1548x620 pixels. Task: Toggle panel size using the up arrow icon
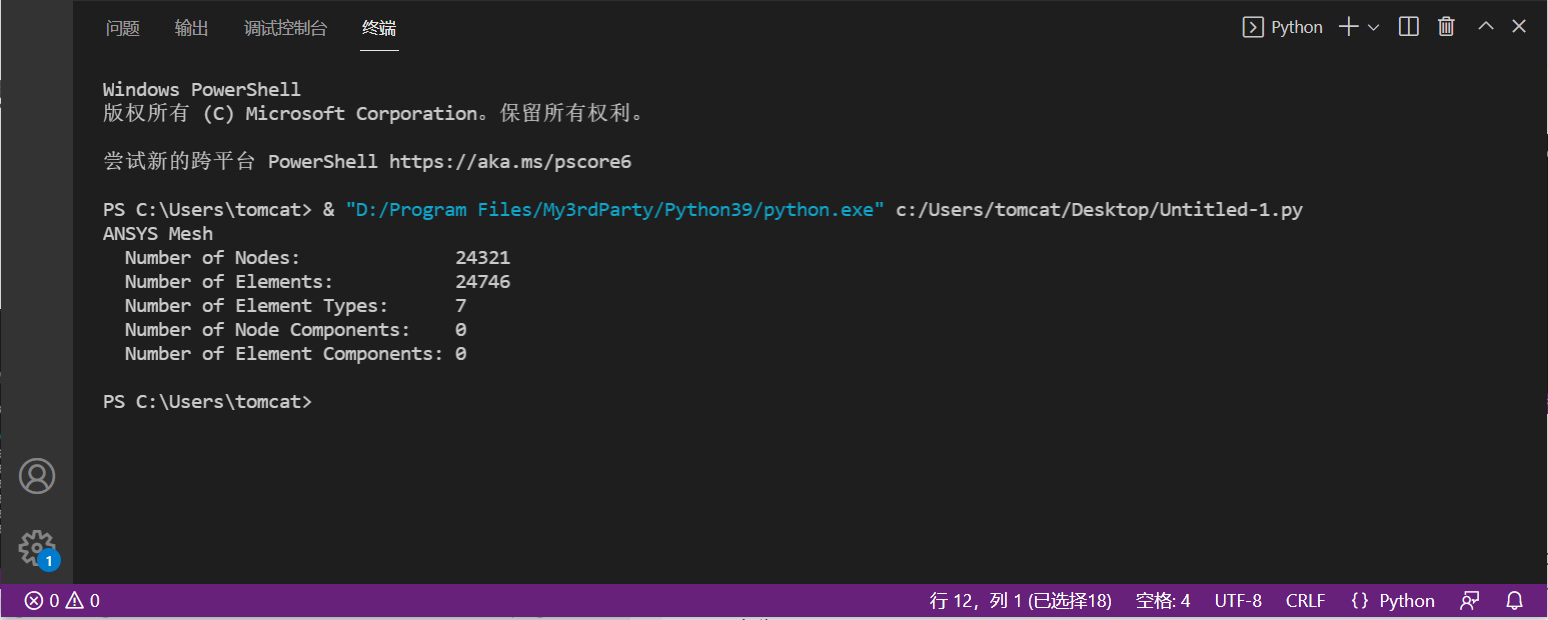pyautogui.click(x=1485, y=26)
